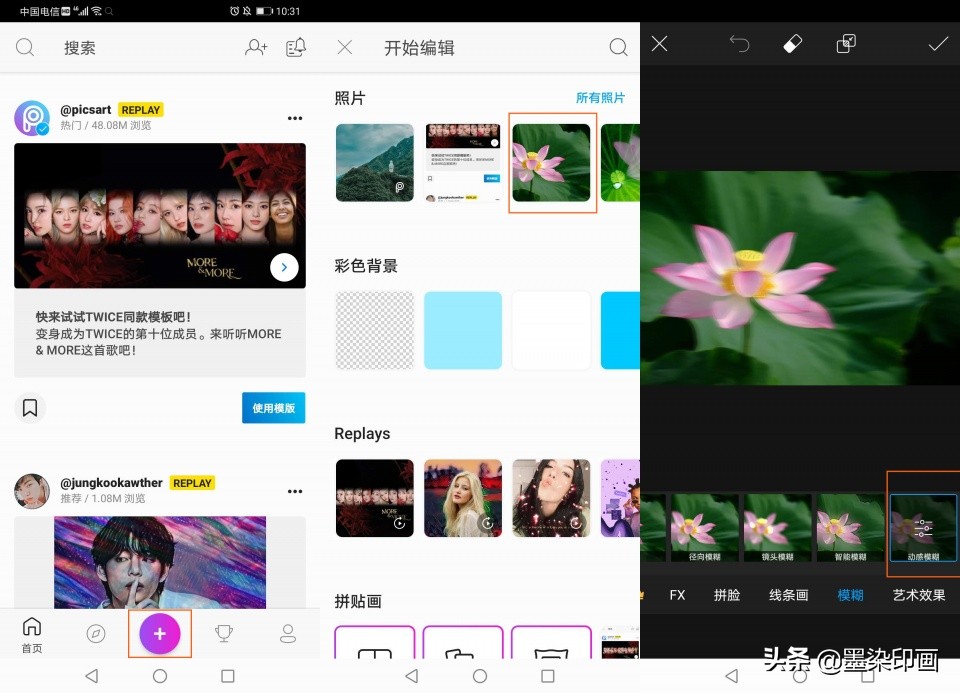Switch to the 模糊 tab
Screen dimensions: 960x693
tap(850, 595)
